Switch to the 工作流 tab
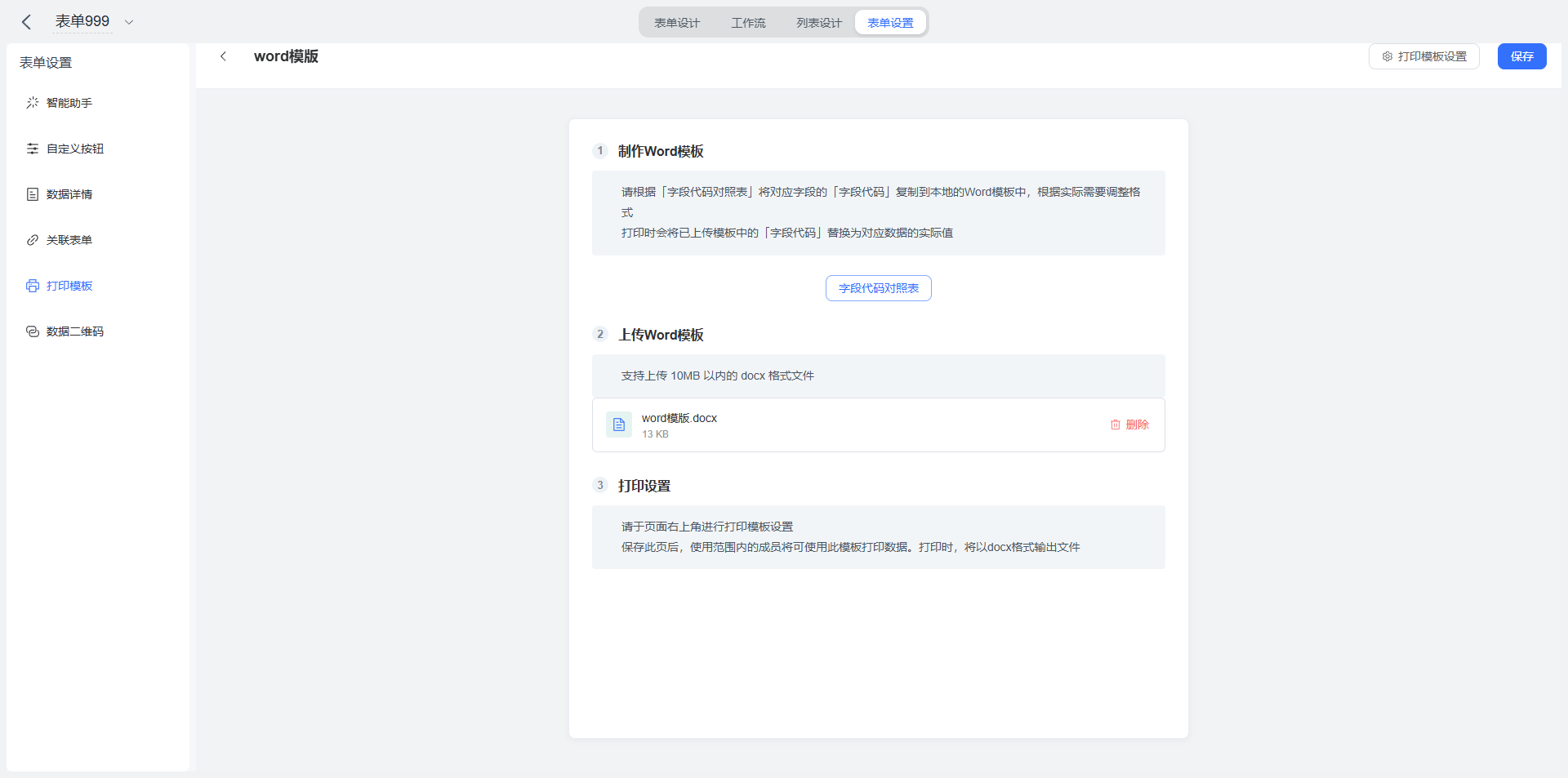This screenshot has width=1568, height=778. coord(748,23)
